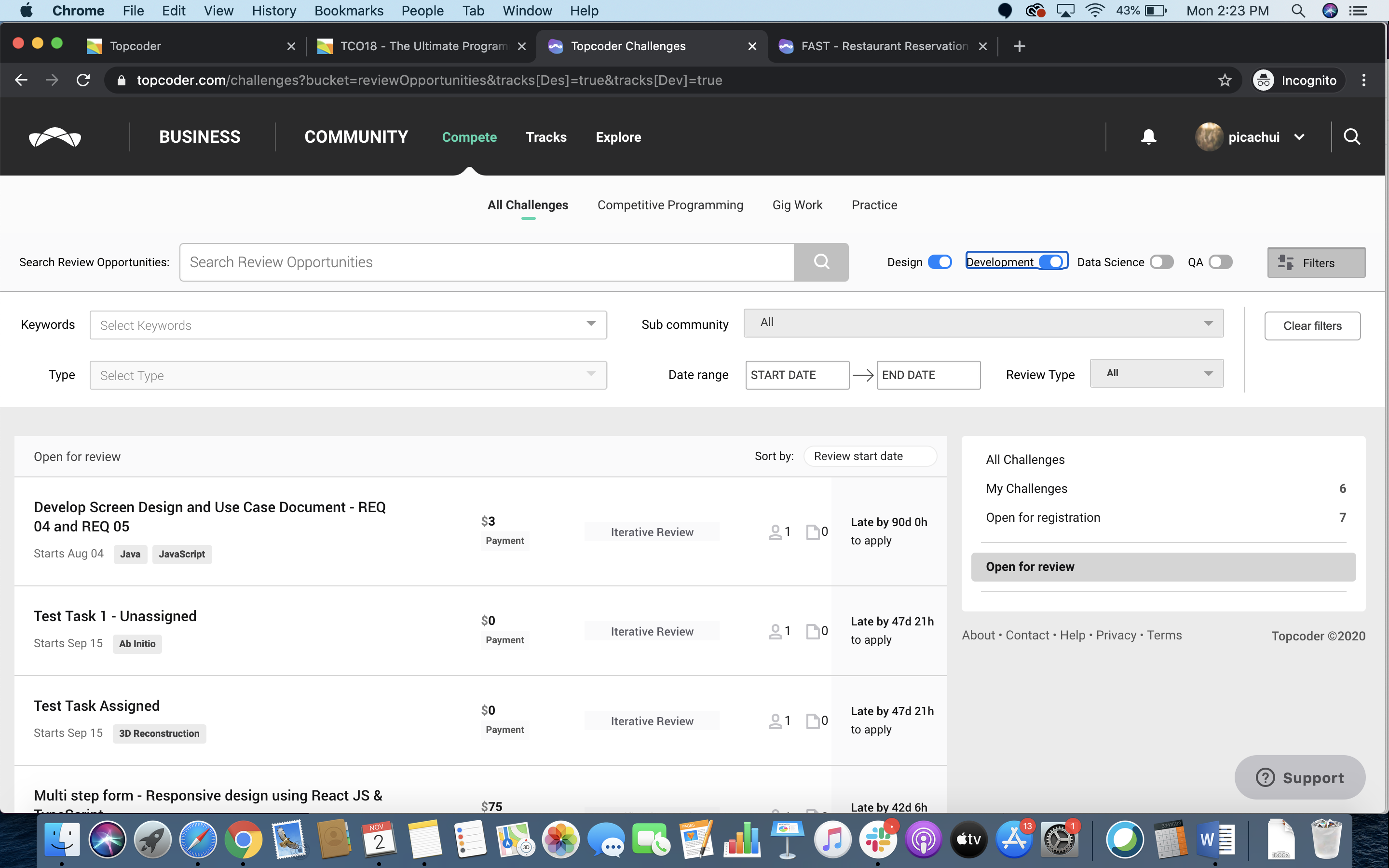Open Slack from the dock

coord(878,839)
